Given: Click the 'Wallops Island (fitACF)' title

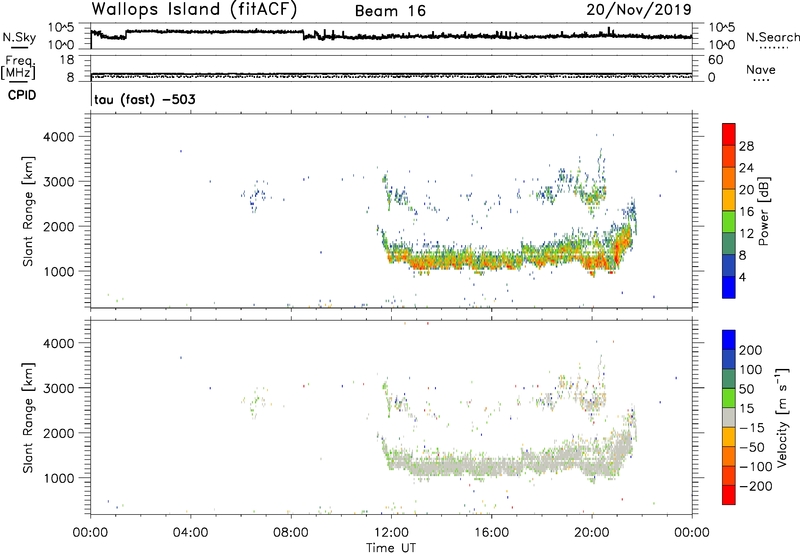Looking at the screenshot, I should (194, 10).
